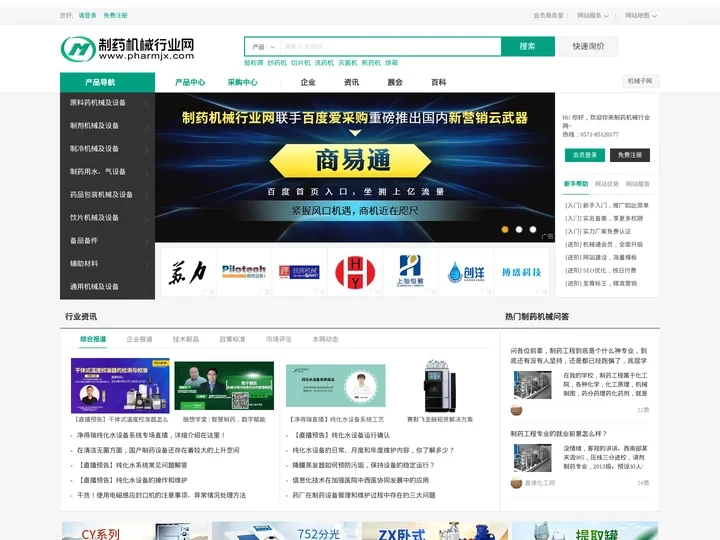
Task: Expand the 网站服务 dropdown
Action: (593, 16)
